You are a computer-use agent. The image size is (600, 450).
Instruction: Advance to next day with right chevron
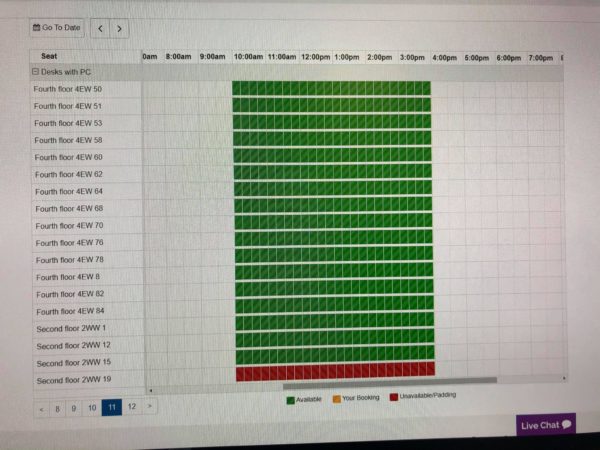(x=119, y=29)
